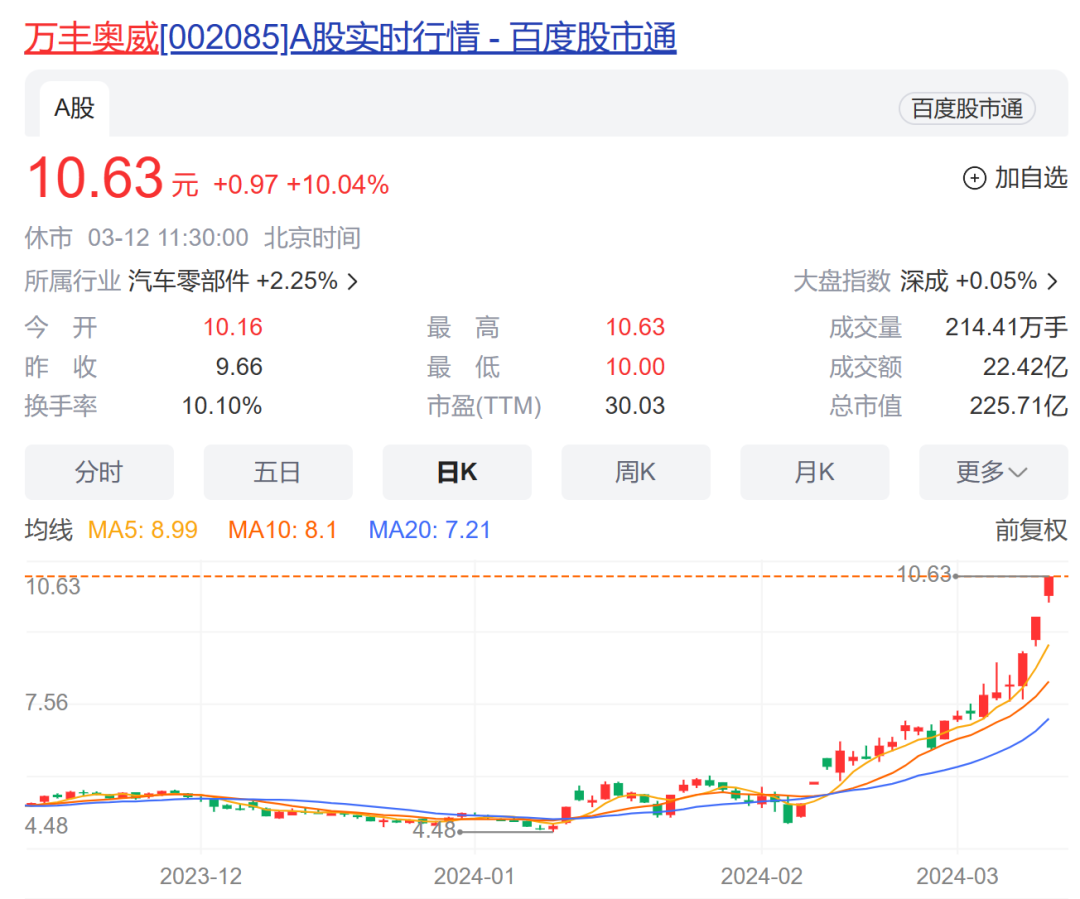Switch to the 五日 chart tab
Screen dimensions: 1080x899
tap(278, 473)
